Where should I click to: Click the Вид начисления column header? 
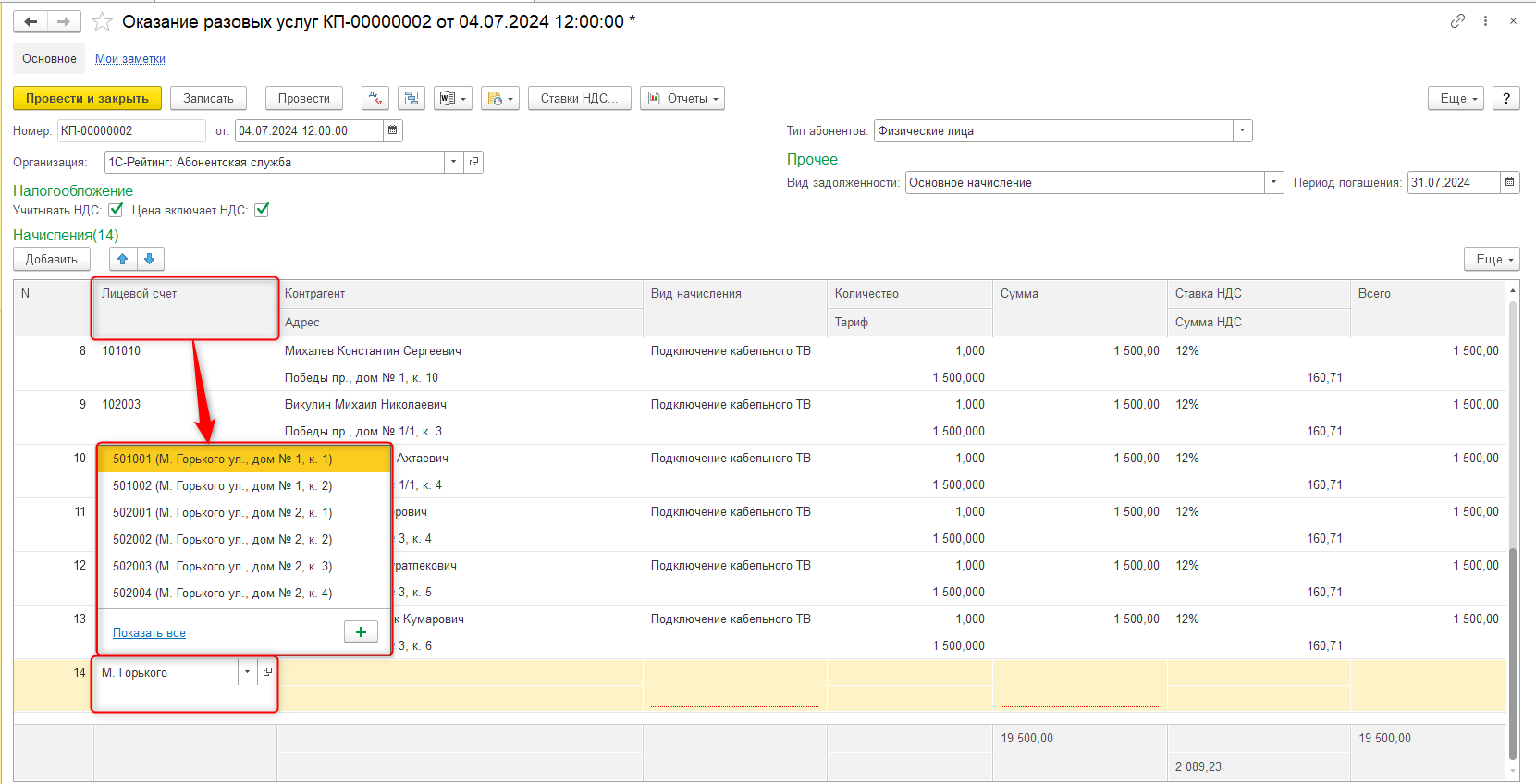pyautogui.click(x=735, y=308)
